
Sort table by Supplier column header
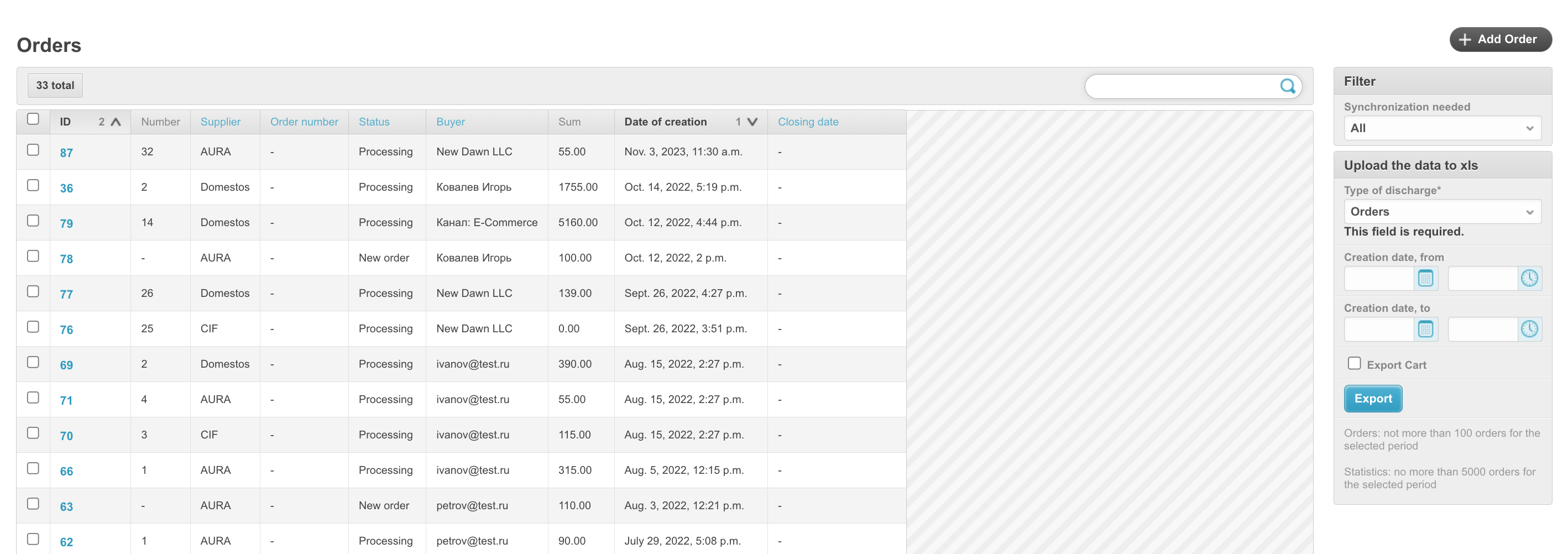[221, 122]
